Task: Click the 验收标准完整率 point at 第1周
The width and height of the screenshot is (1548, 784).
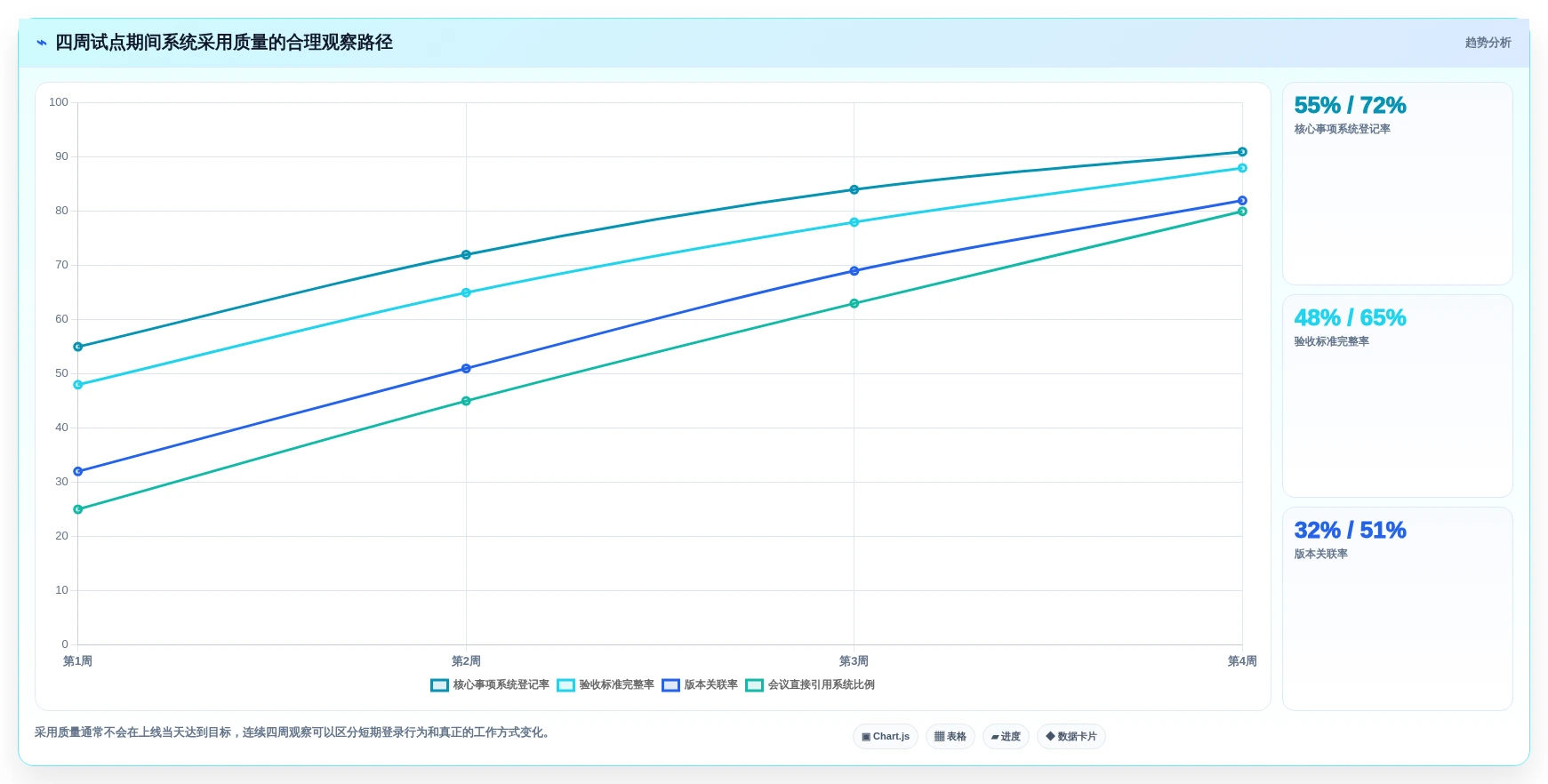Action: tap(78, 385)
